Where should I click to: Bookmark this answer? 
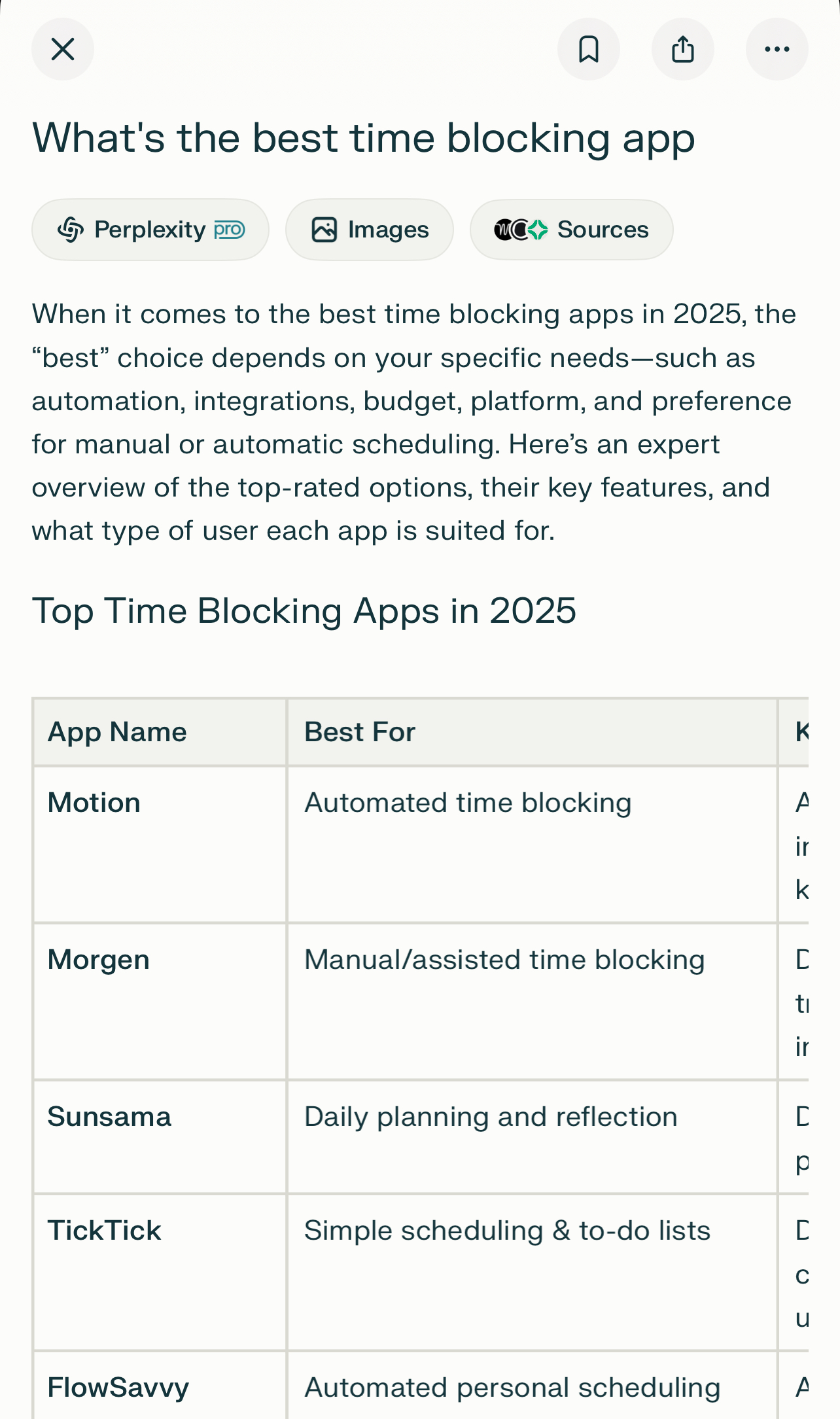coord(589,49)
